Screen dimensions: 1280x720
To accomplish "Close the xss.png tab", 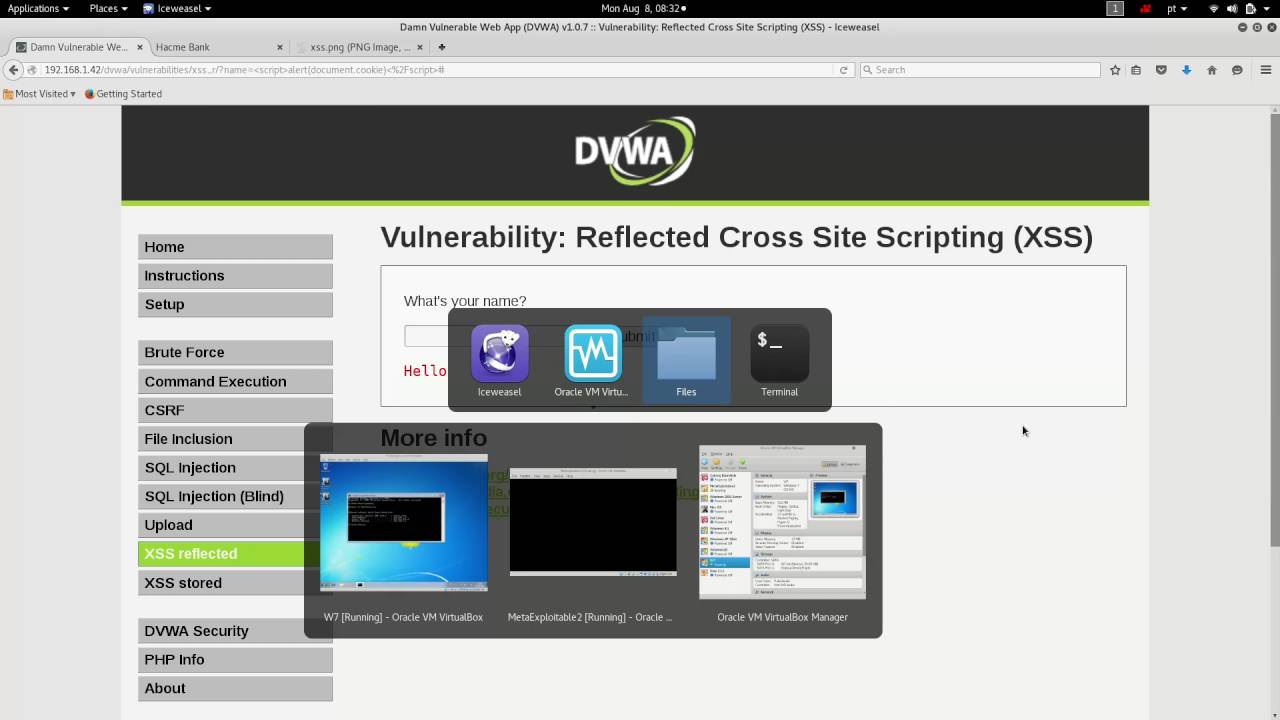I will click(422, 47).
